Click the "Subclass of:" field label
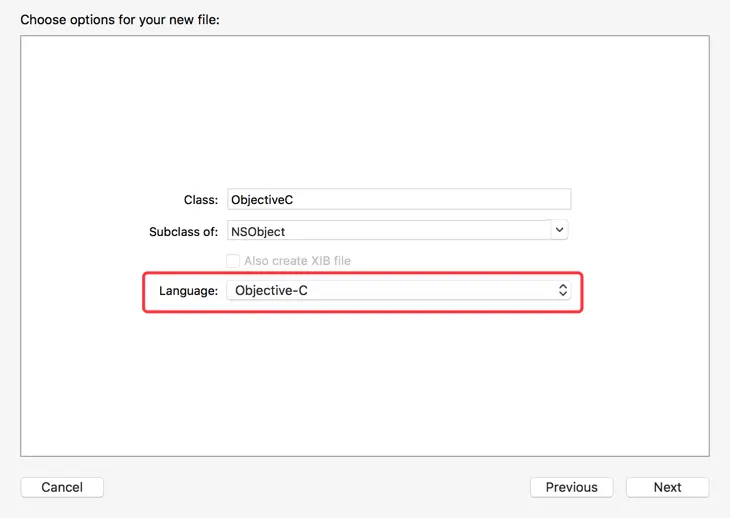This screenshot has height=518, width=730. [x=183, y=231]
